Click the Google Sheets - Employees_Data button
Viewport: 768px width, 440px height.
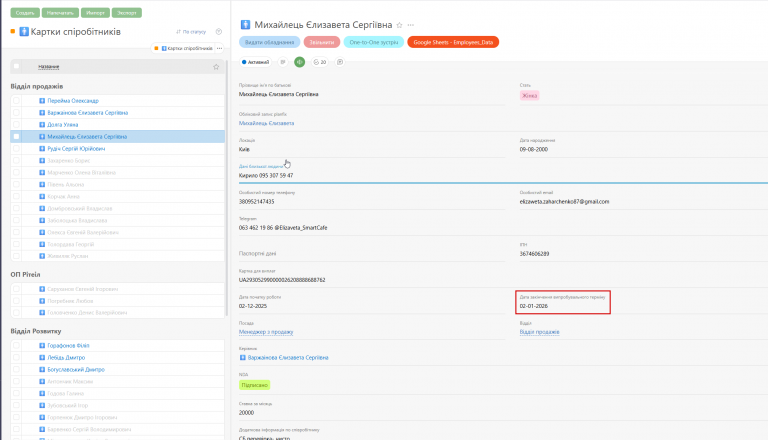click(453, 42)
